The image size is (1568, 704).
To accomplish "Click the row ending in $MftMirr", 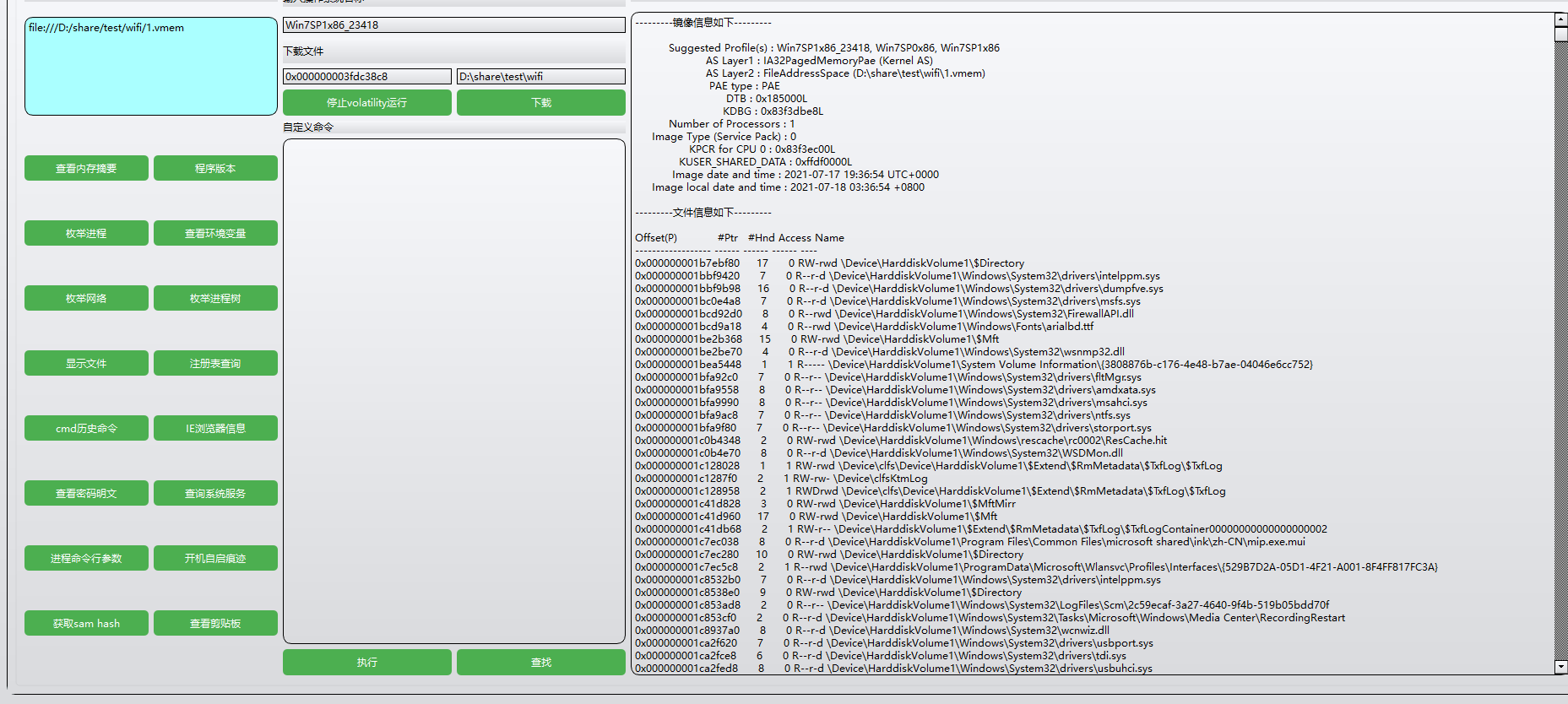I will coord(826,504).
